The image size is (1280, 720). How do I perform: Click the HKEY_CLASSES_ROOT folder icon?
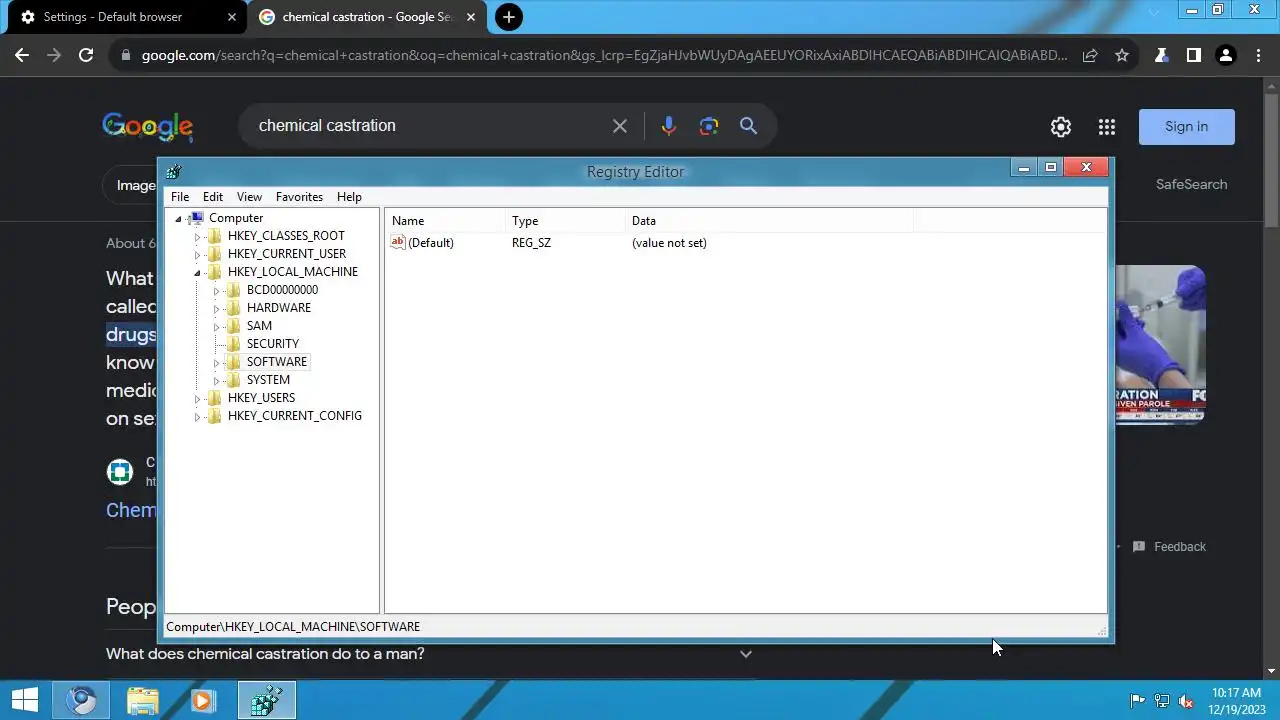coord(214,236)
